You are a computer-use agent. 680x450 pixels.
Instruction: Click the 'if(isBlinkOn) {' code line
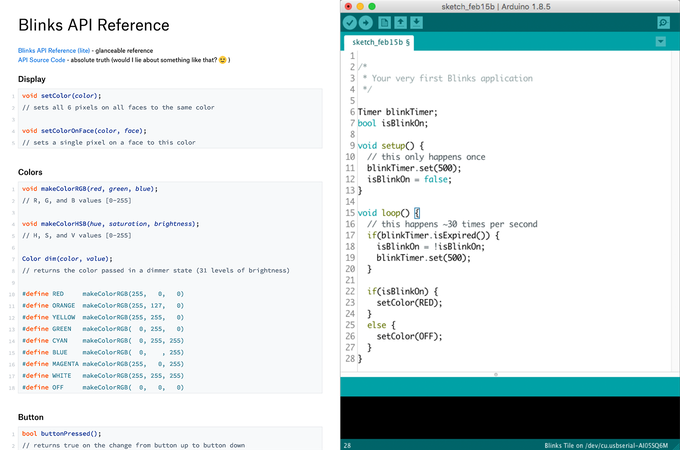[402, 291]
